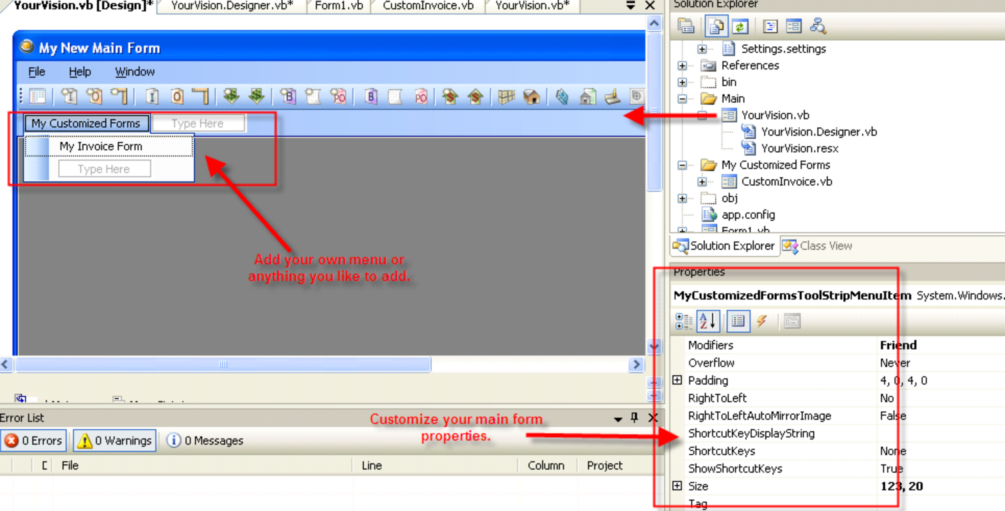Click Properties icon in Solution Explorer toolbar
This screenshot has width=1005, height=511.
[x=686, y=26]
